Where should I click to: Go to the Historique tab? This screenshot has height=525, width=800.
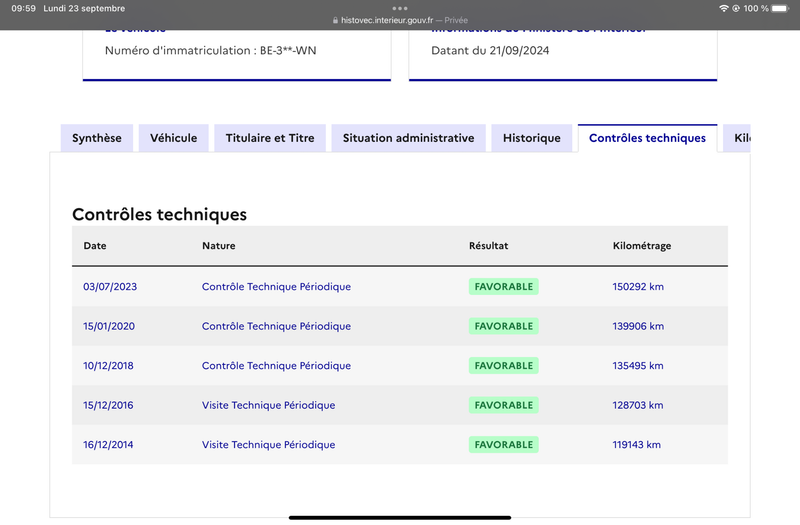(x=532, y=138)
